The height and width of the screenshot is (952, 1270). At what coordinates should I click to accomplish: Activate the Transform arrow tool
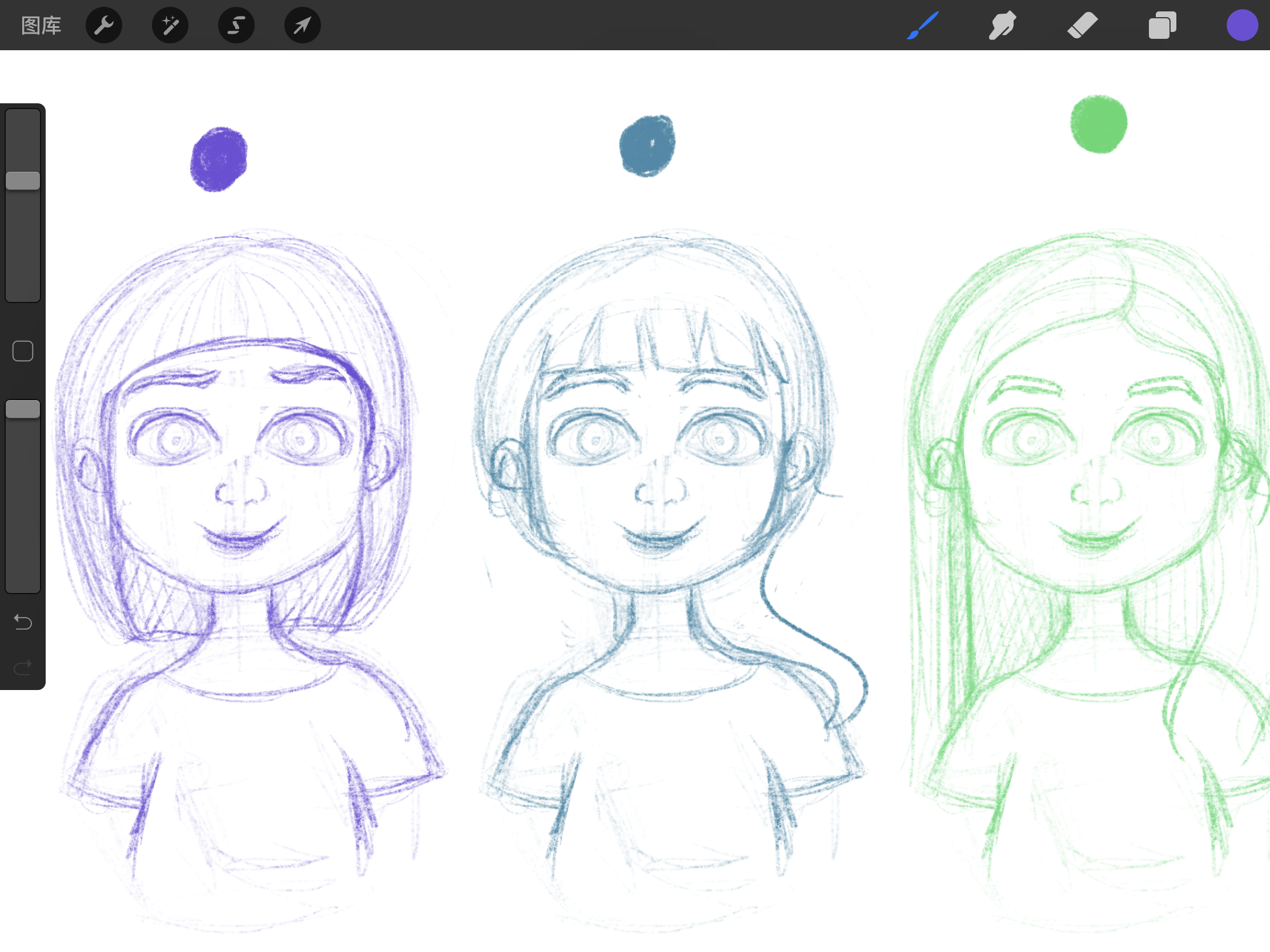pyautogui.click(x=303, y=25)
